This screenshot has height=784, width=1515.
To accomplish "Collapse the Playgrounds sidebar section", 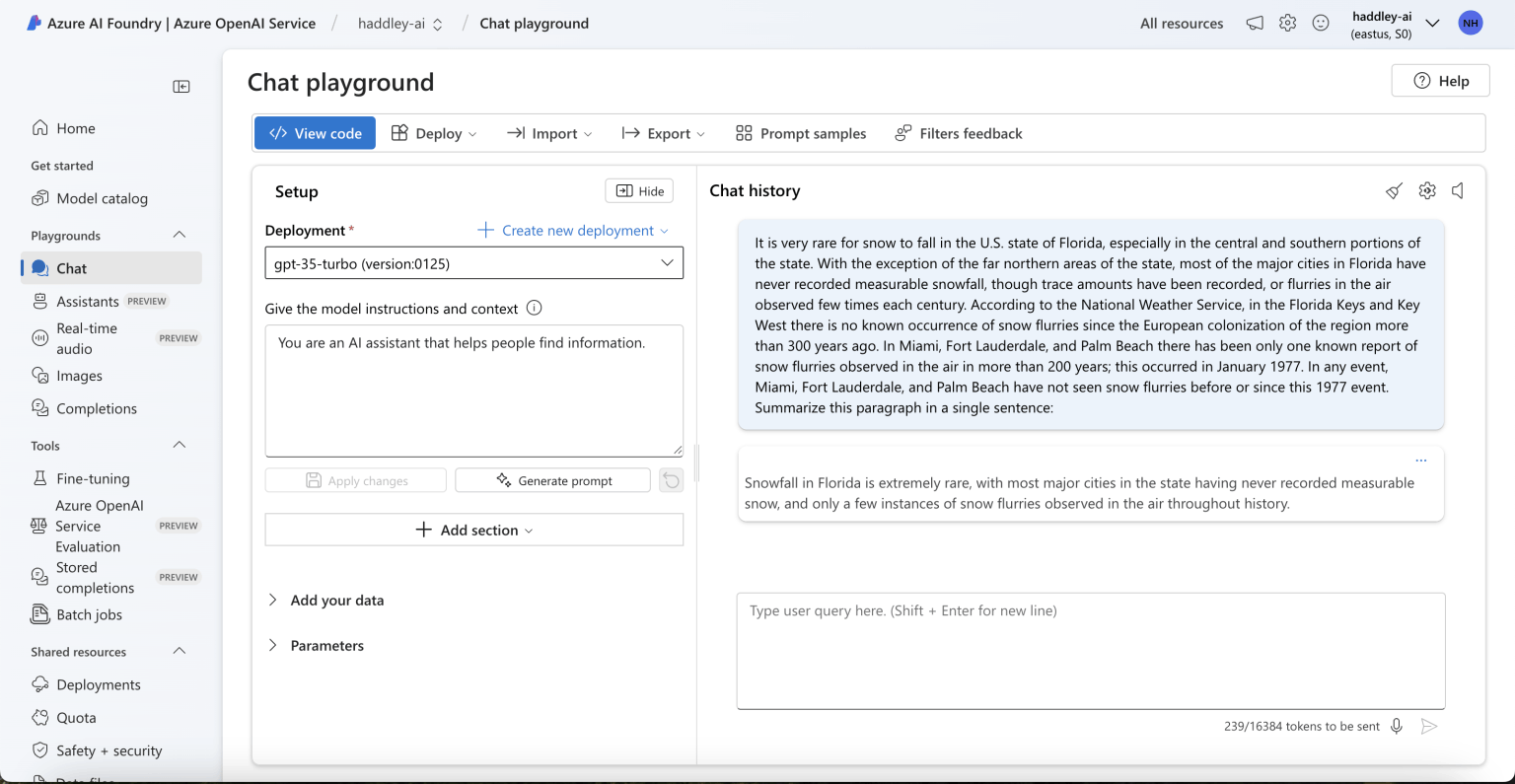I will point(180,236).
